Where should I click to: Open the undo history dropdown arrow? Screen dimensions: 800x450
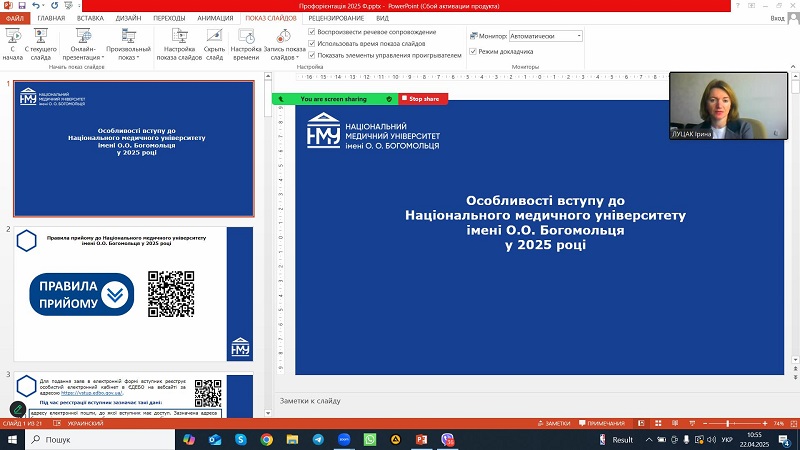tap(43, 6)
